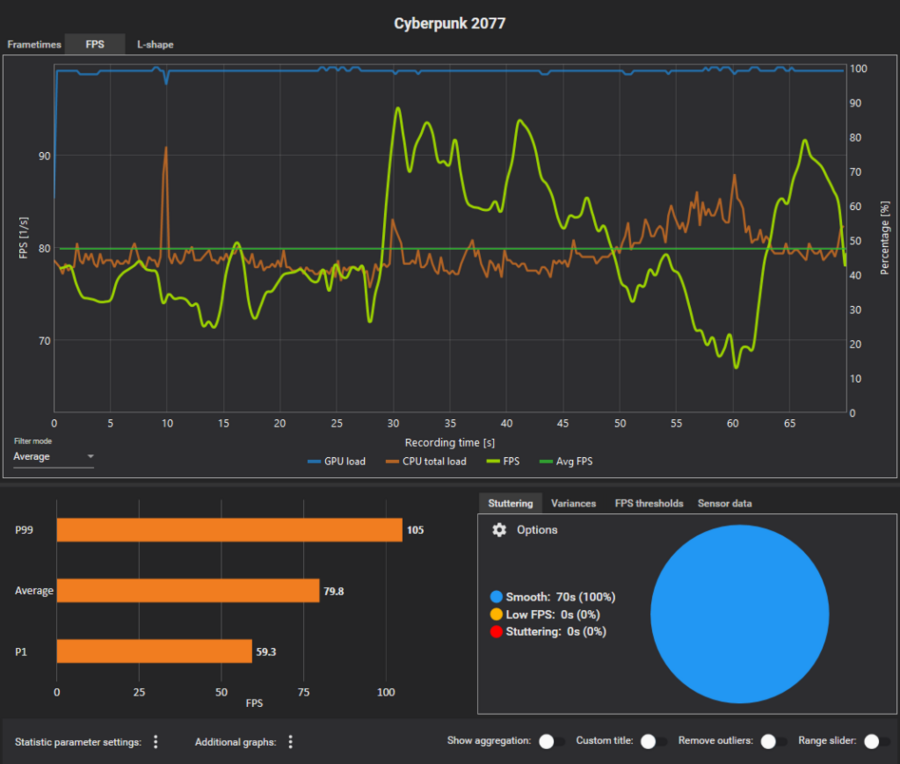Open Statistic parameter settings three-dot menu
The width and height of the screenshot is (900, 764).
(156, 742)
